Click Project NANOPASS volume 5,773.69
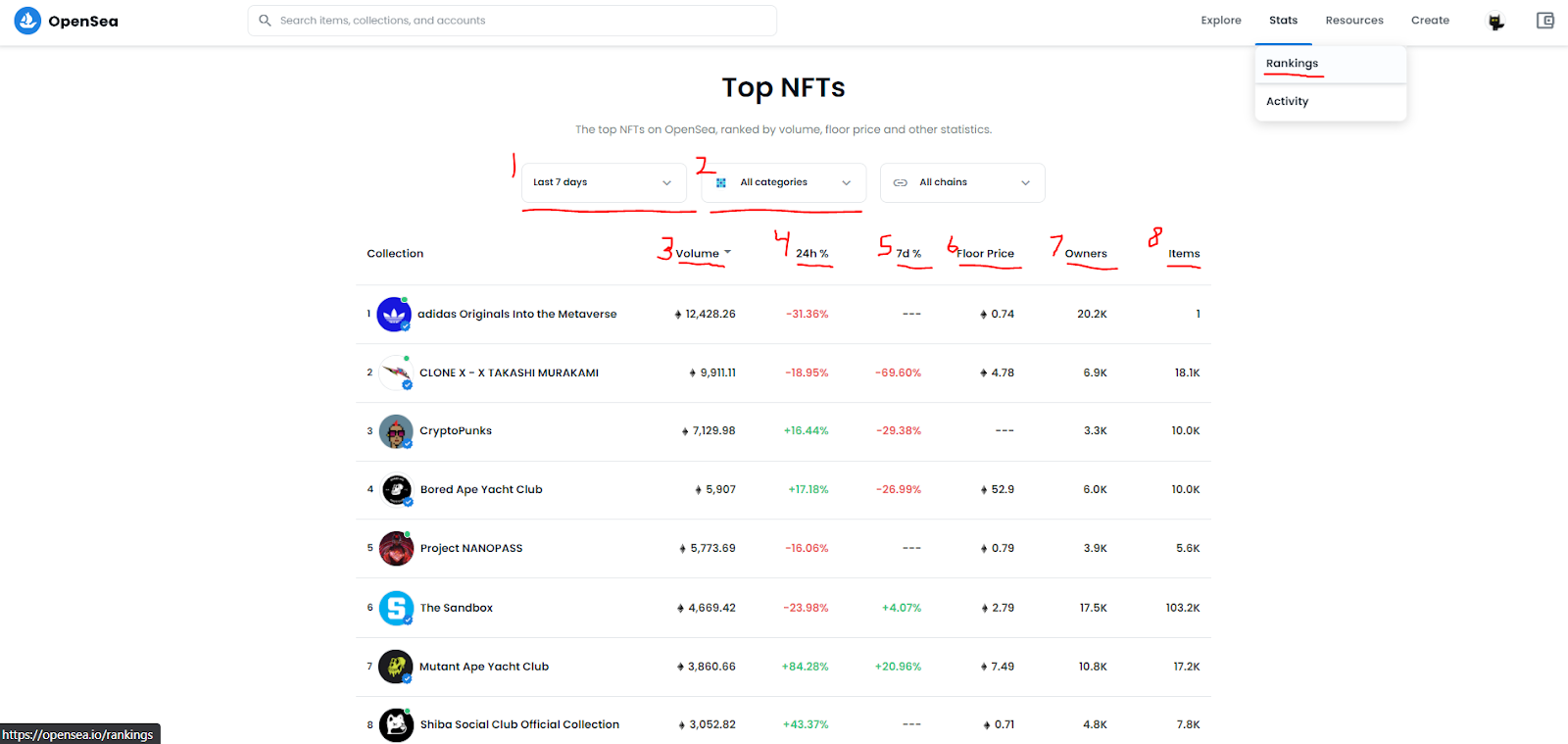This screenshot has height=744, width=1568. tap(712, 549)
